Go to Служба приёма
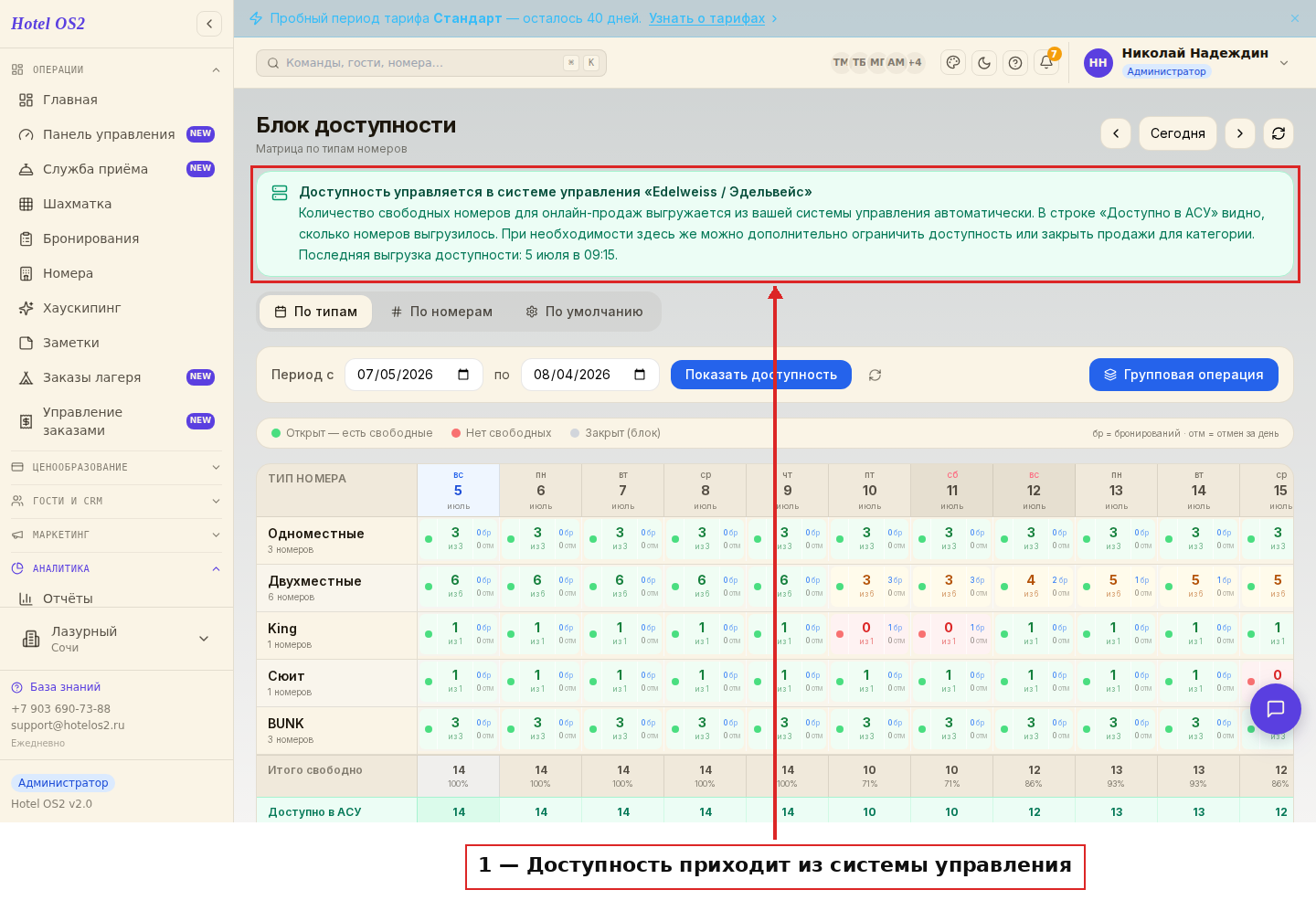 click(x=116, y=169)
